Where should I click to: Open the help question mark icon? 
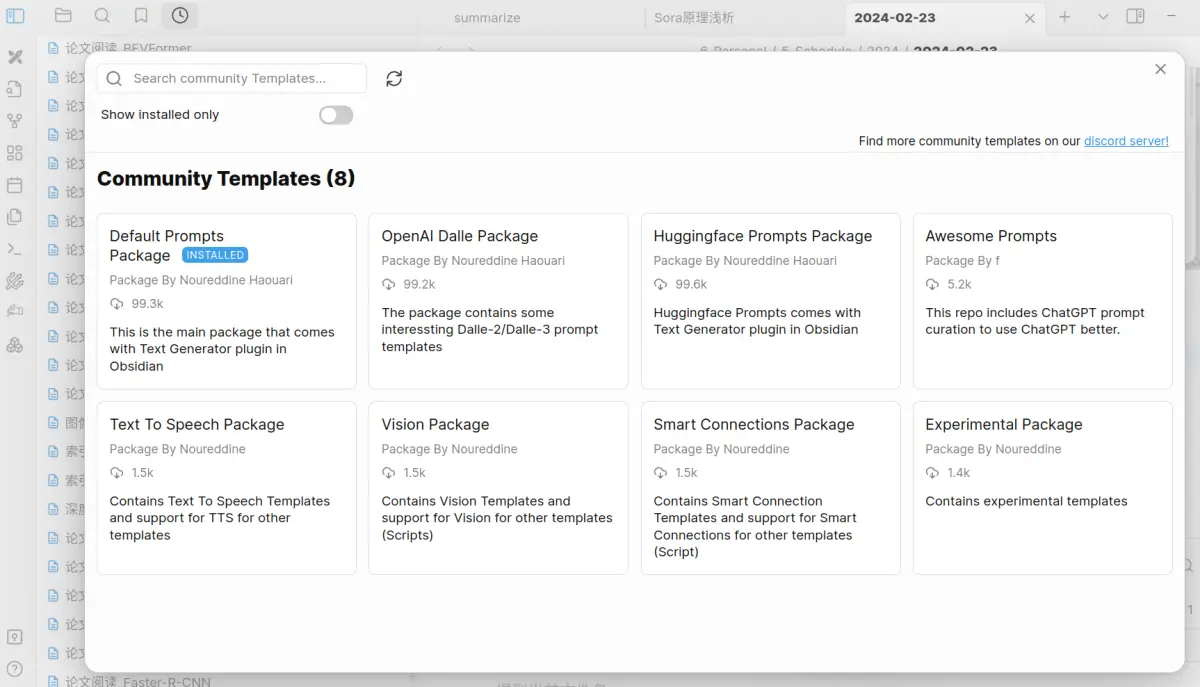click(x=15, y=668)
